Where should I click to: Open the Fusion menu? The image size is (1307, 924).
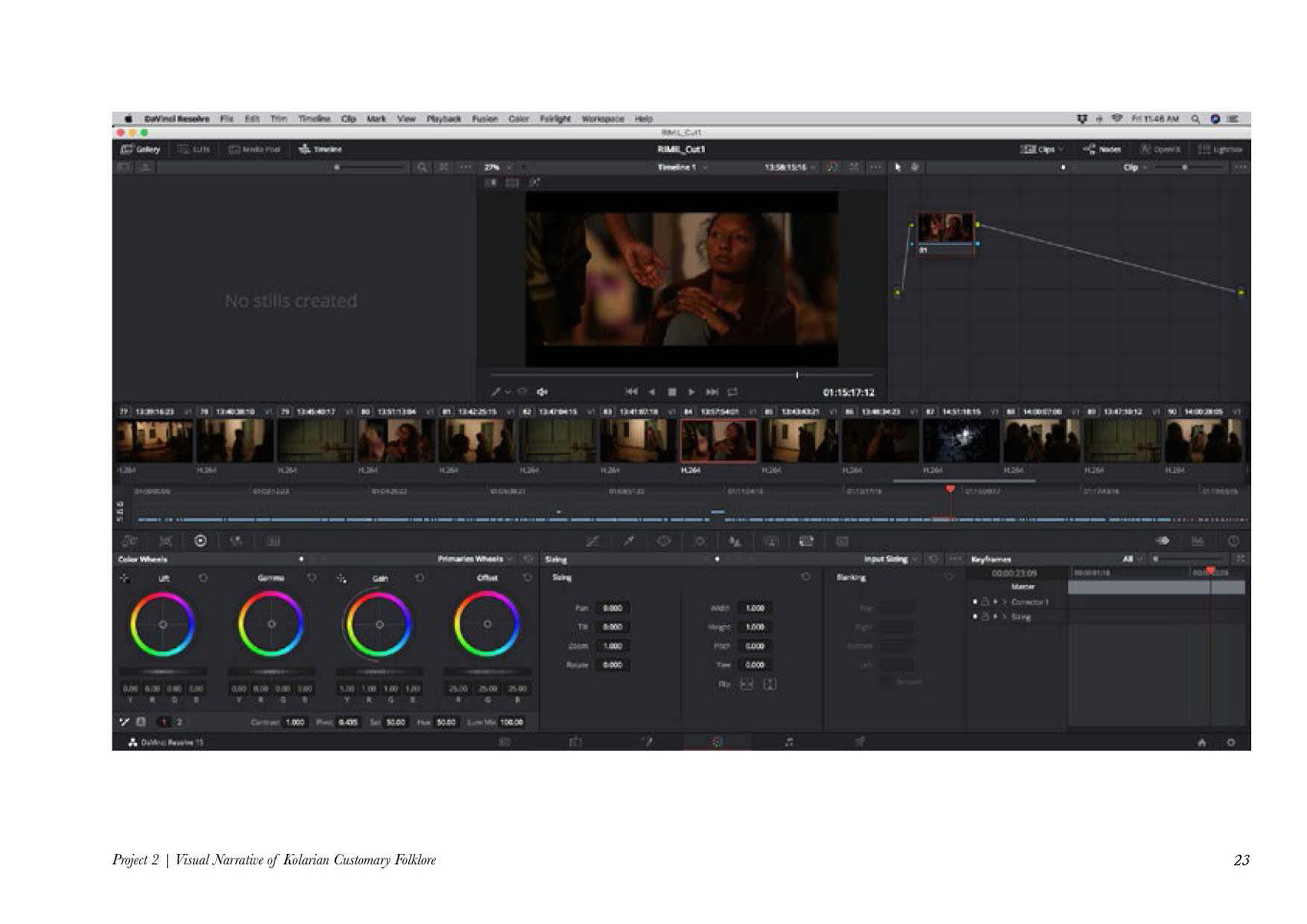point(485,119)
